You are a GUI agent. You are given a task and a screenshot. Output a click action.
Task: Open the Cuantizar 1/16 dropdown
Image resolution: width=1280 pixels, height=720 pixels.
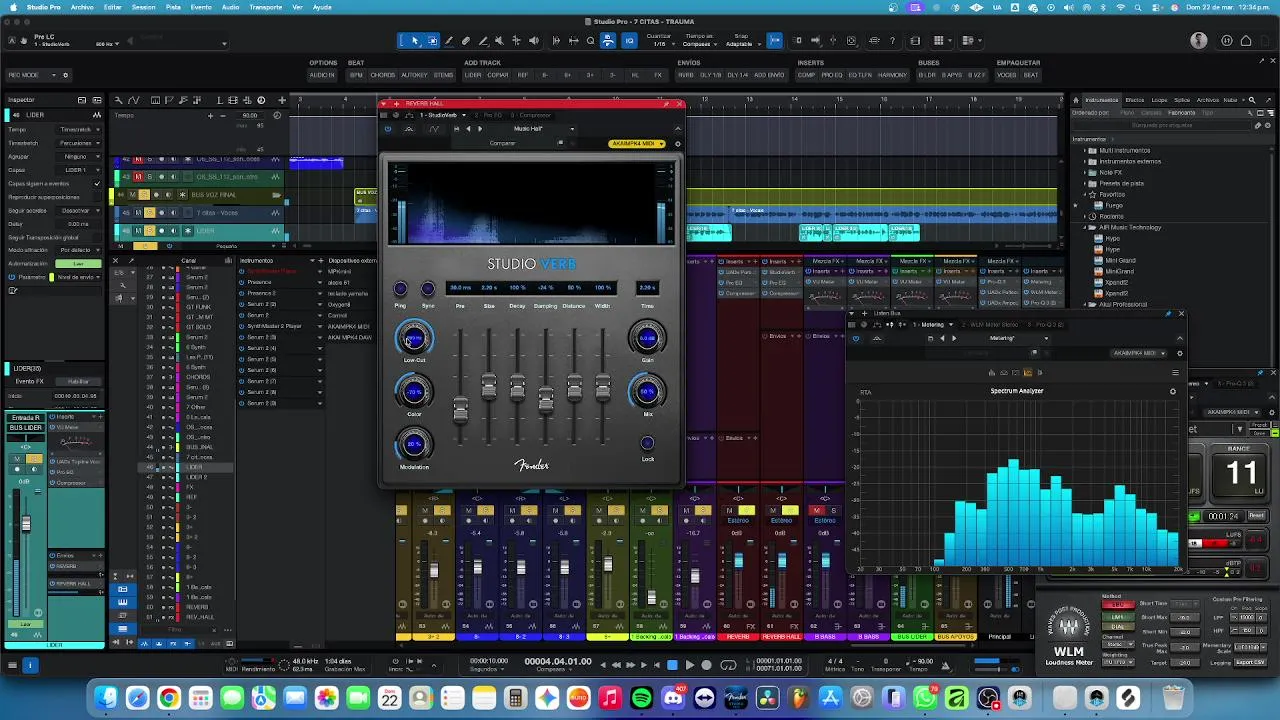point(661,44)
